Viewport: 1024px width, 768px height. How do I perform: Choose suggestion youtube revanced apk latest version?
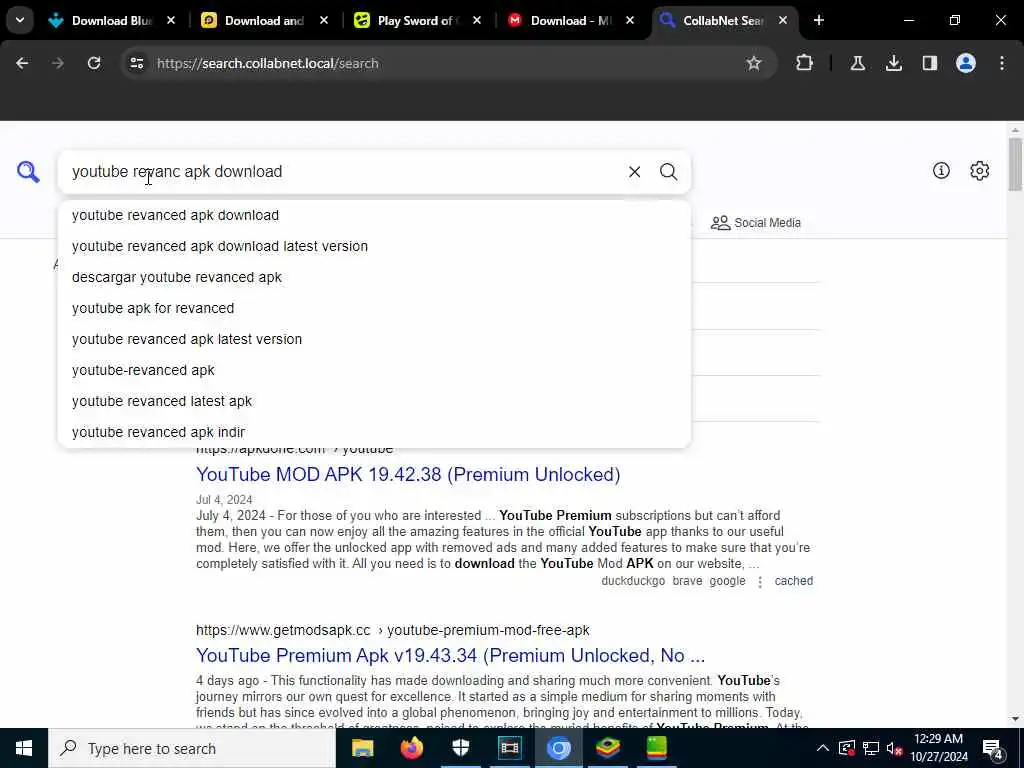[x=374, y=339]
